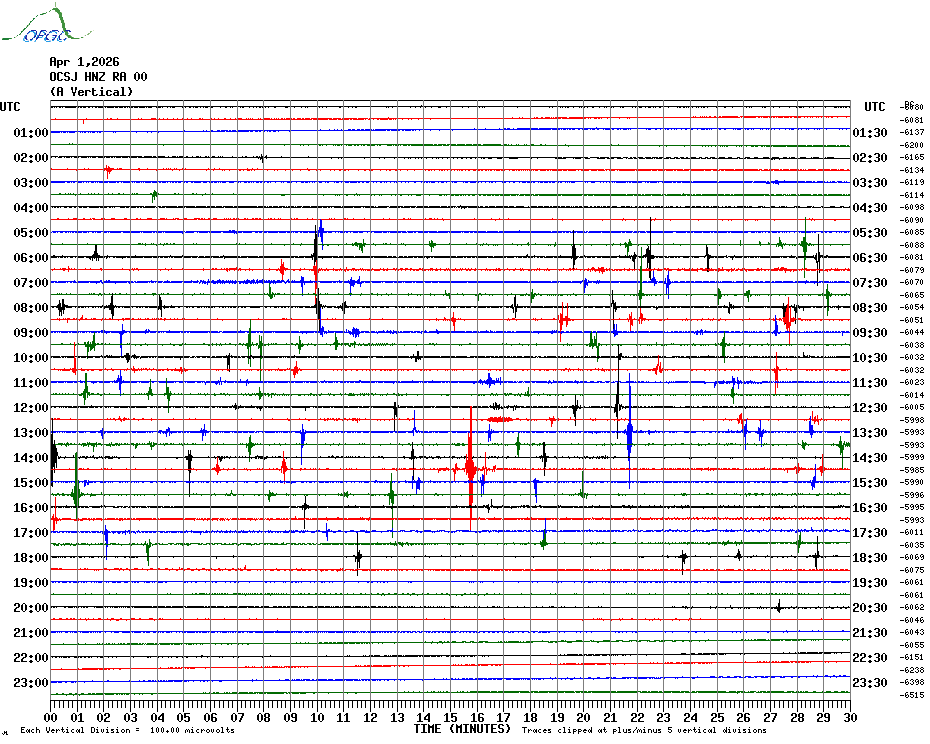Select the 08:00 hour label on left
Viewport: 930px width, 744px height.
[31, 308]
